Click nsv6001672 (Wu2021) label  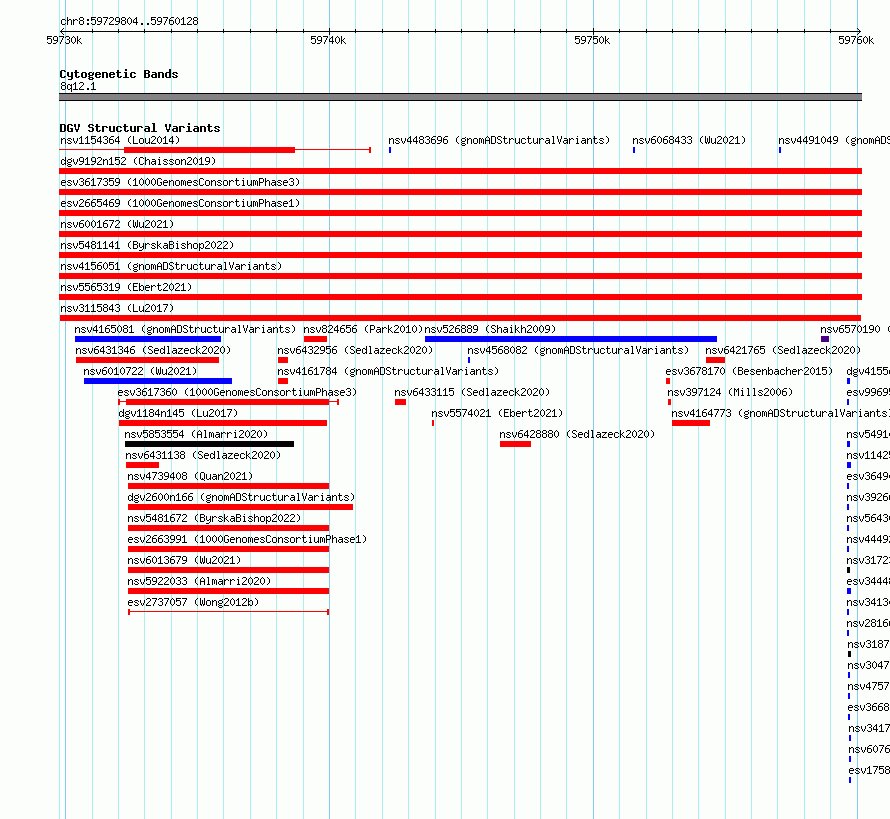click(117, 224)
